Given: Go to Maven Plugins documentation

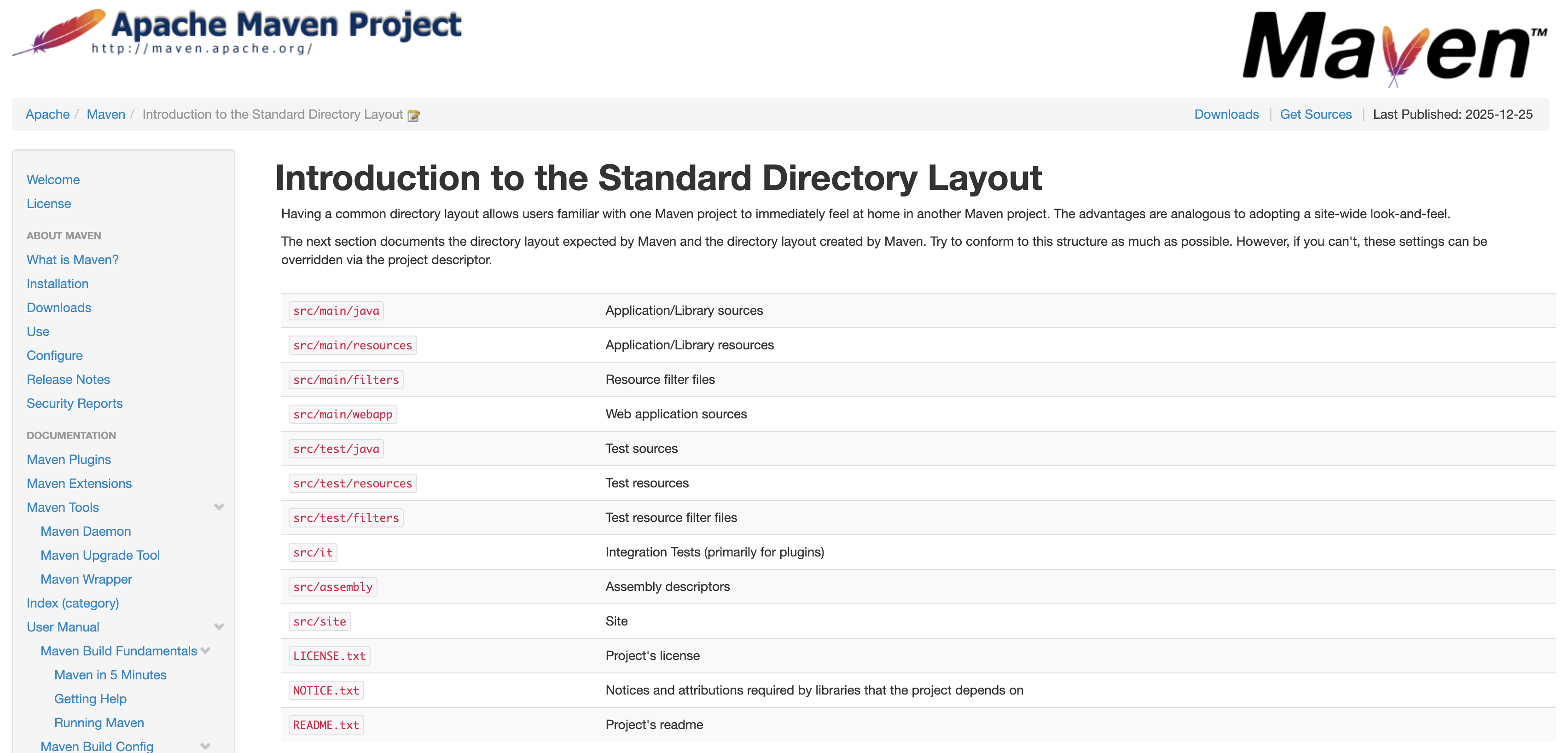Looking at the screenshot, I should (x=69, y=460).
